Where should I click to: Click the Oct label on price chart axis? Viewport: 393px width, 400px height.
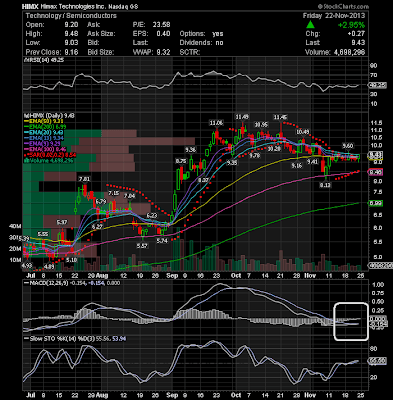236,276
